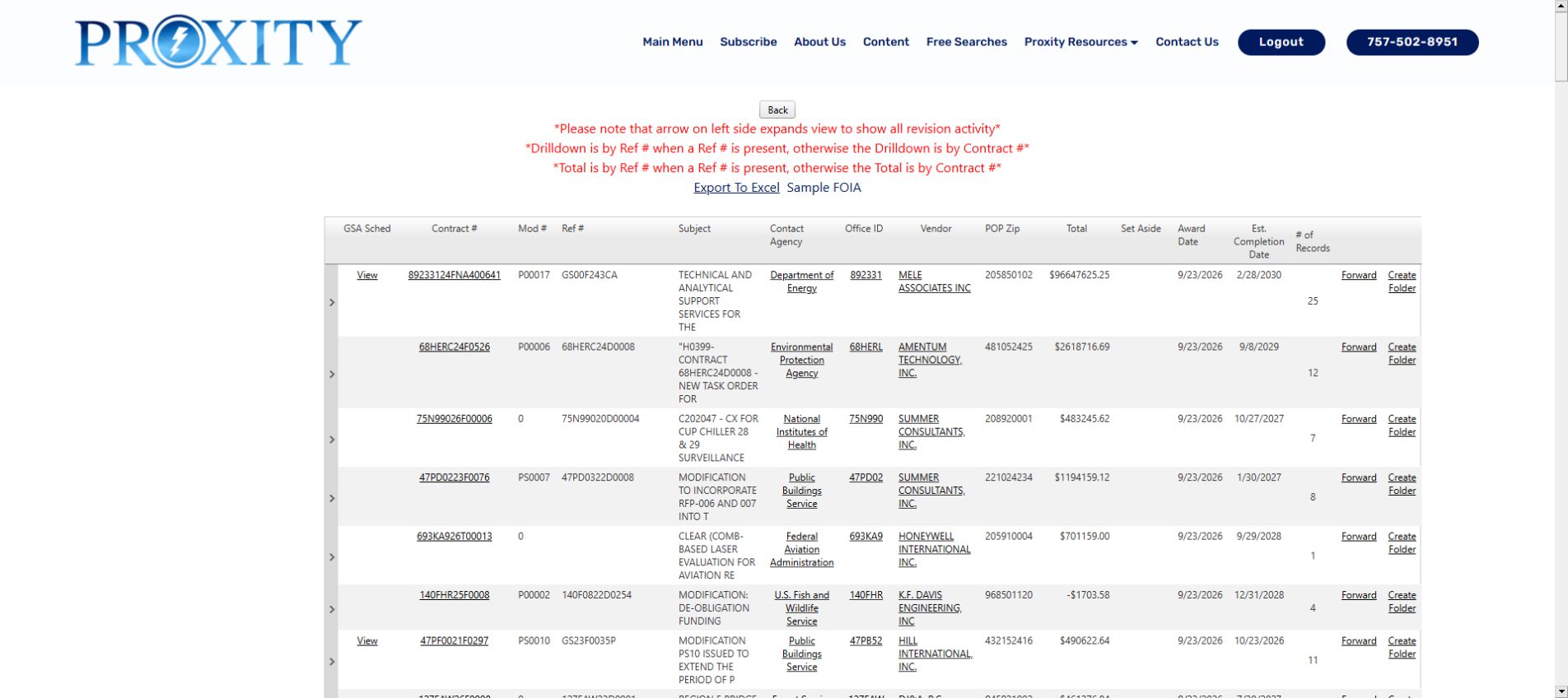Expand row for contract 47PF0021F0297
1568x698 pixels.
click(332, 661)
